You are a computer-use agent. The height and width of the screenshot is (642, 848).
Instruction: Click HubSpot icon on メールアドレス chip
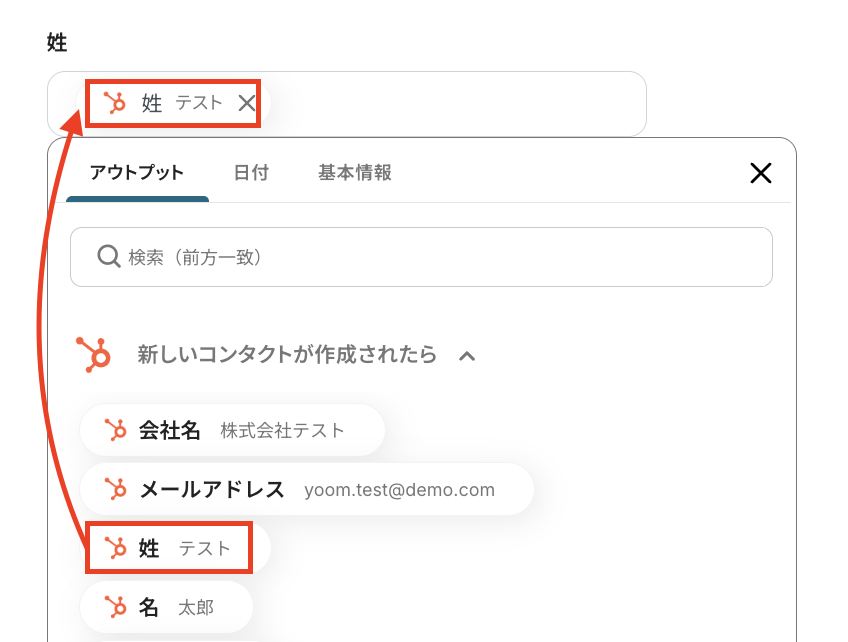pyautogui.click(x=116, y=489)
